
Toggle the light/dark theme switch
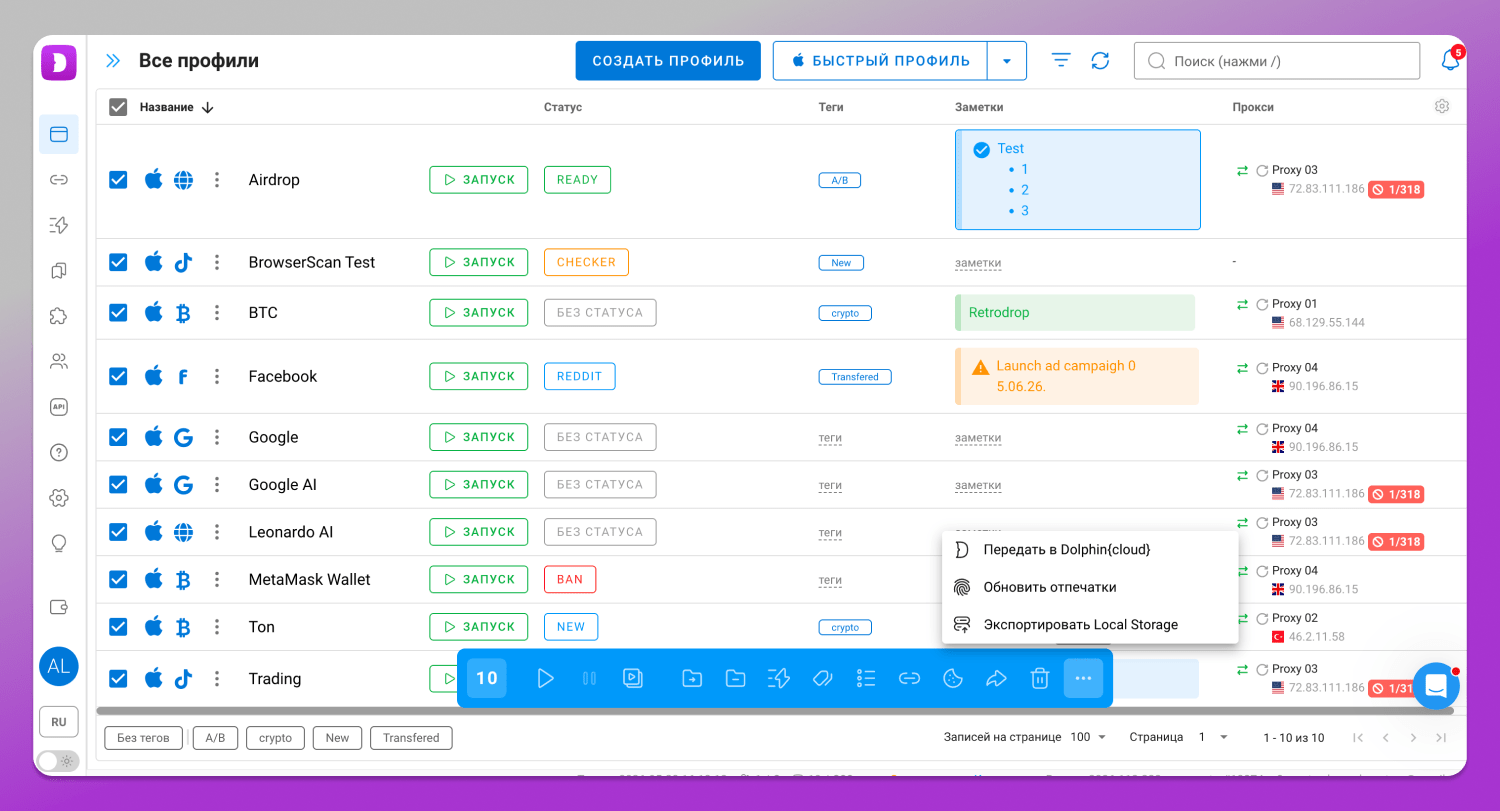click(58, 761)
